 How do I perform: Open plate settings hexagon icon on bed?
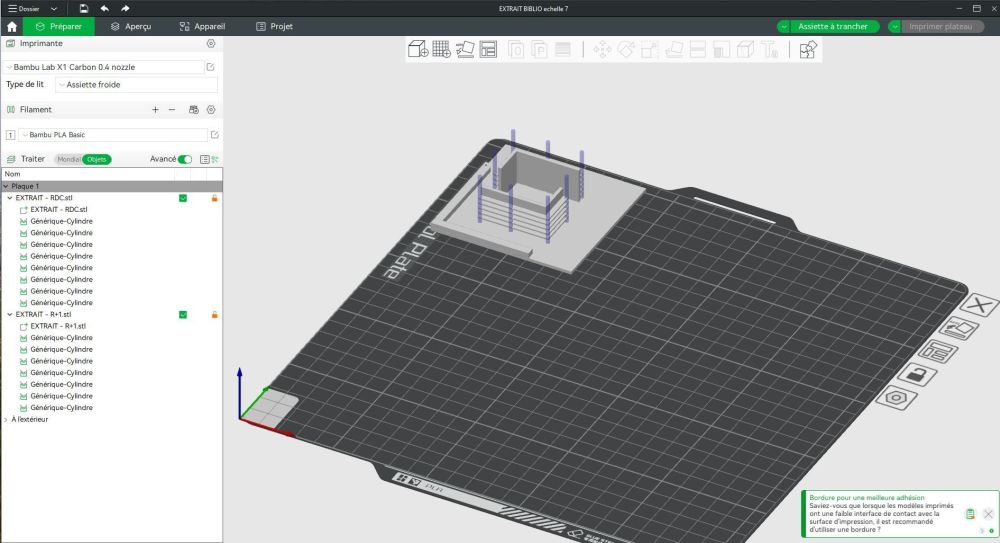[x=897, y=397]
